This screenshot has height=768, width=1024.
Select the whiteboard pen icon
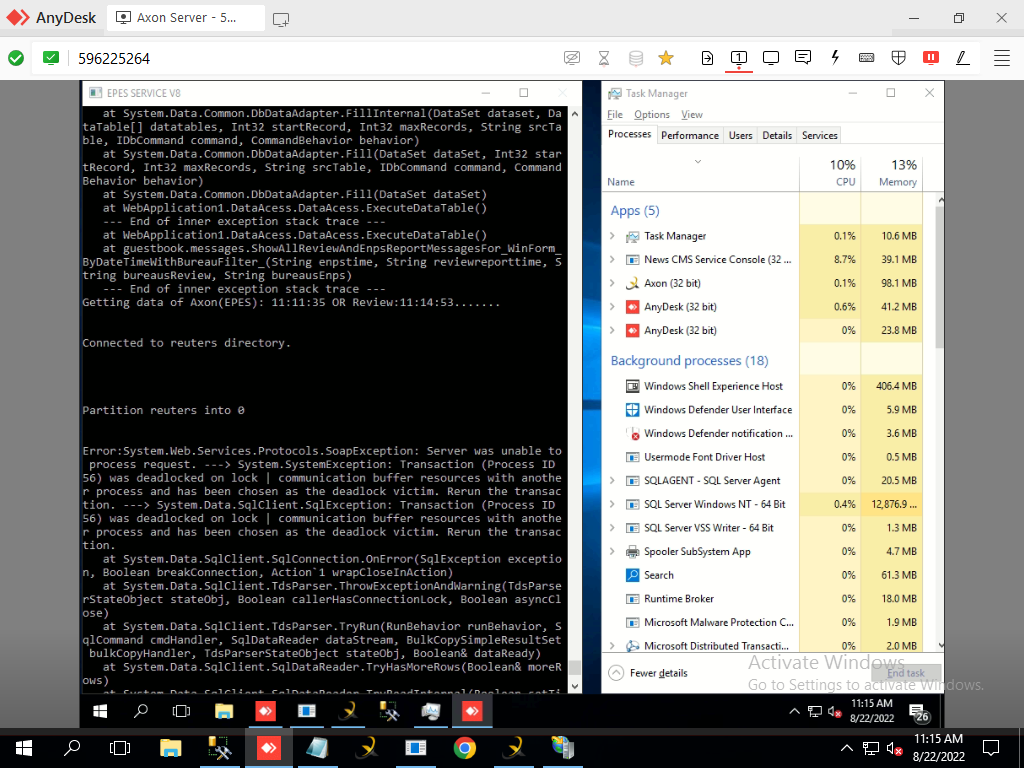click(x=962, y=58)
